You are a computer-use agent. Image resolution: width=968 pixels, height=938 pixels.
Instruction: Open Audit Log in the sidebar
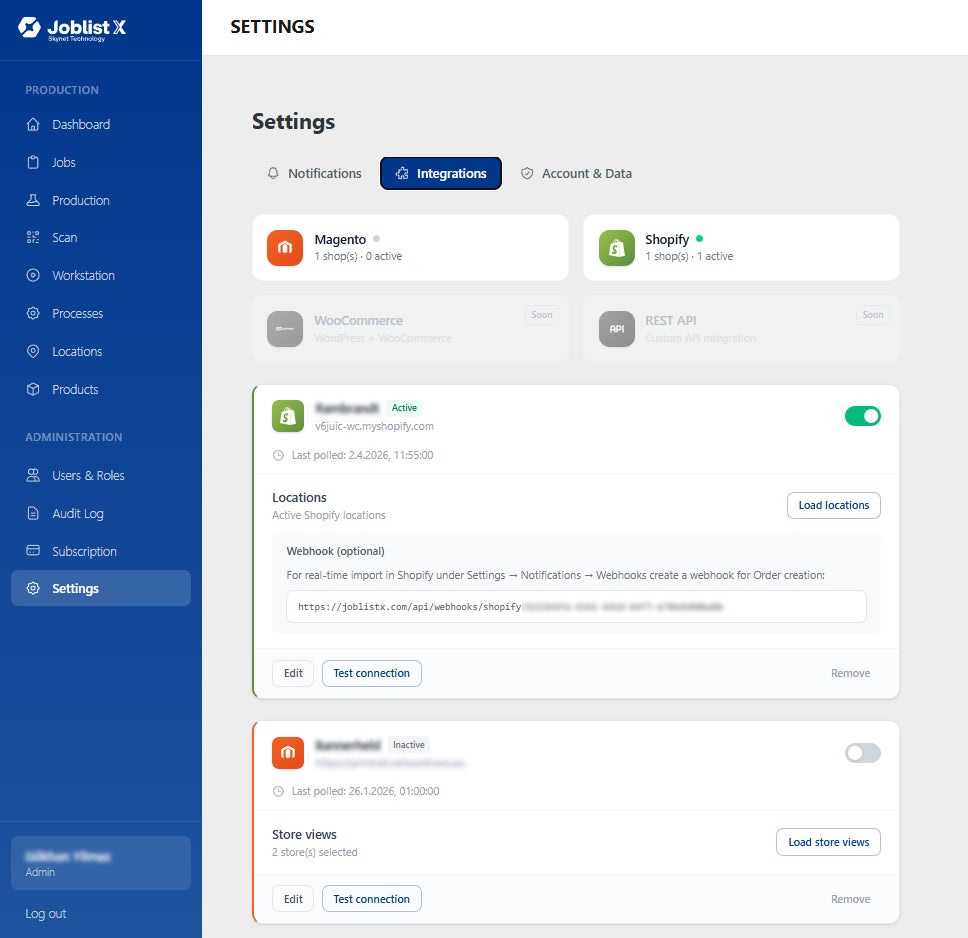tap(101, 513)
